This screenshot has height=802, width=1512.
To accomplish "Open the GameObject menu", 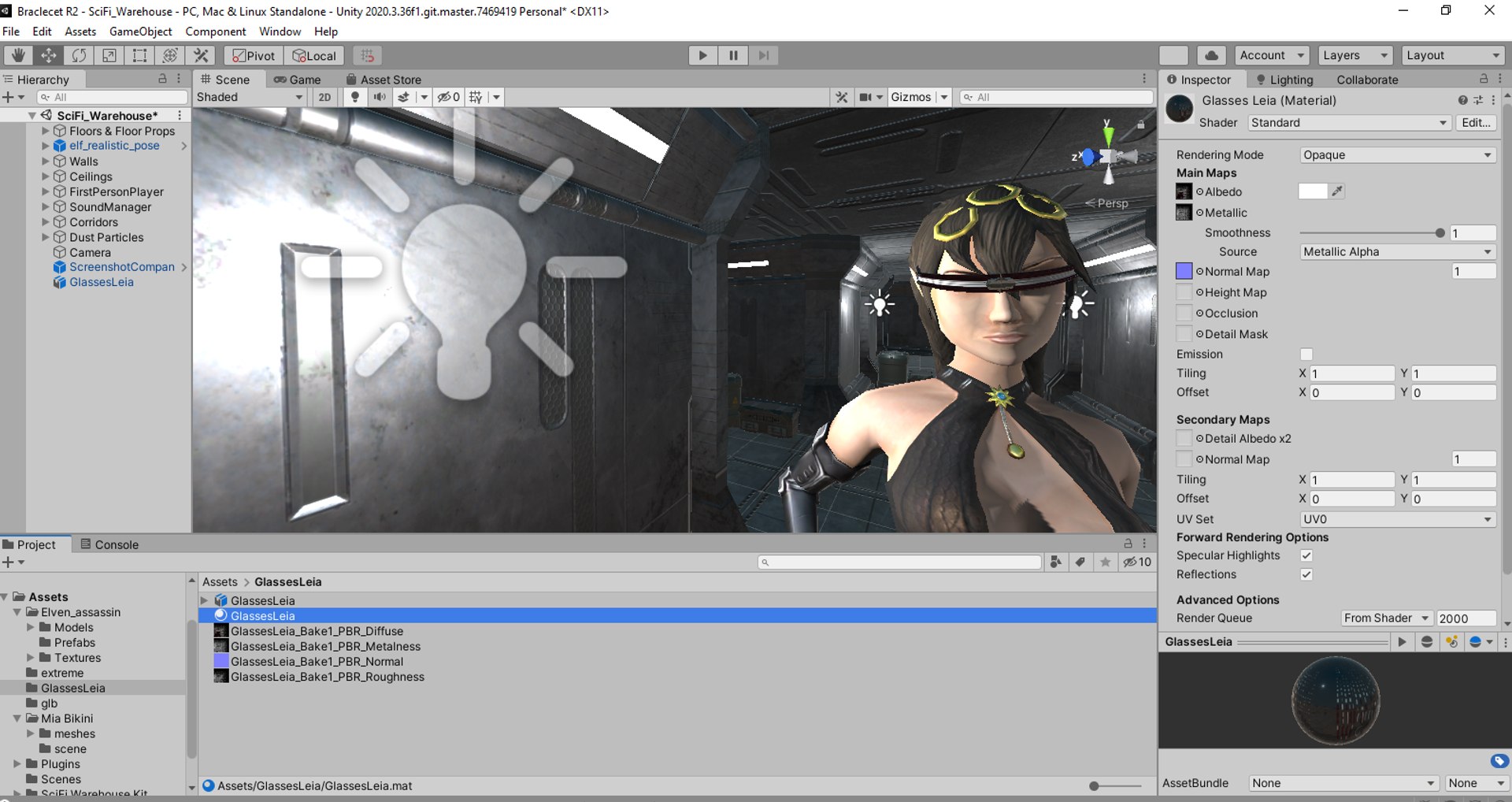I will pyautogui.click(x=140, y=32).
